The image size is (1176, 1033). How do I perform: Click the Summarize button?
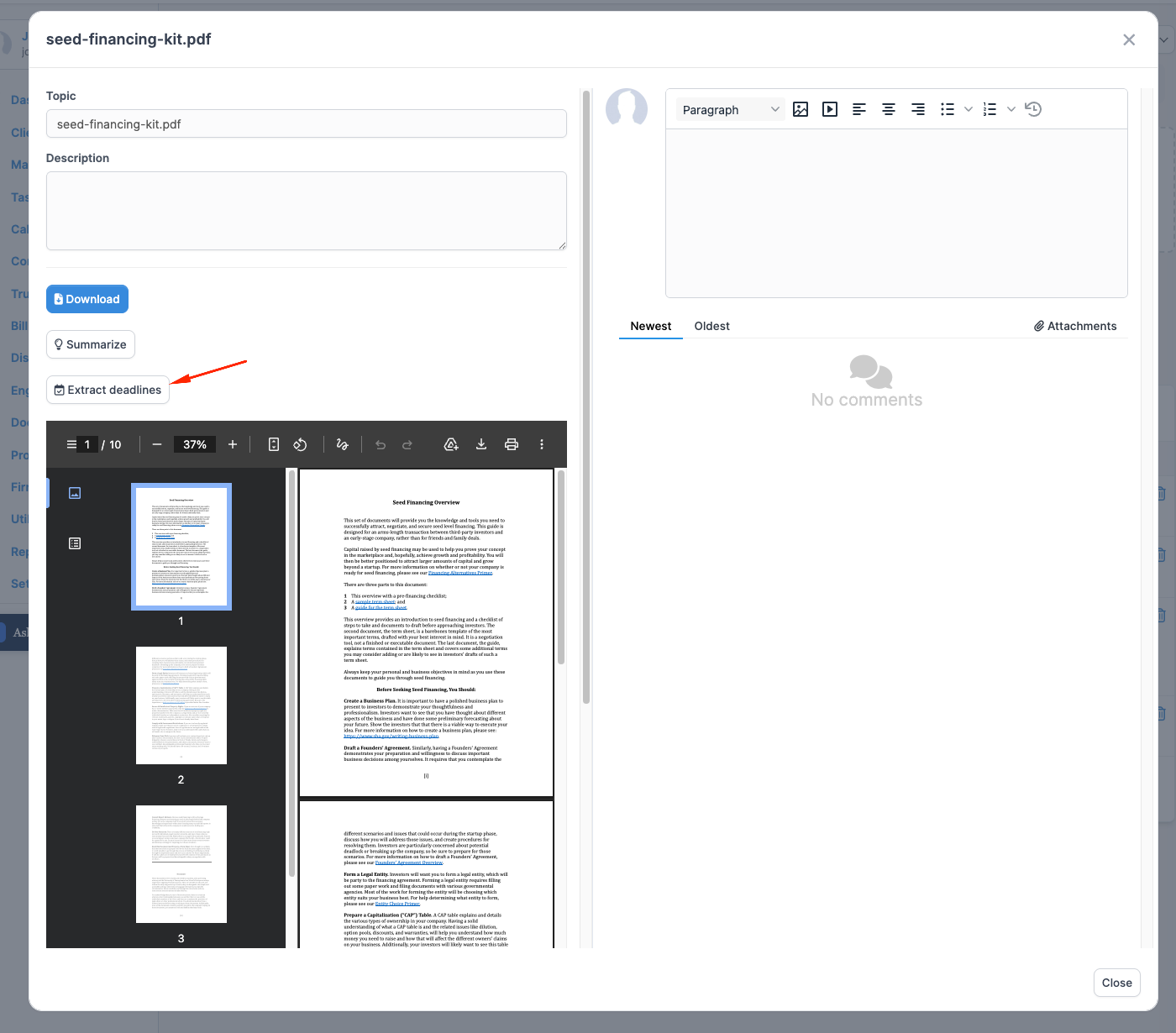91,344
